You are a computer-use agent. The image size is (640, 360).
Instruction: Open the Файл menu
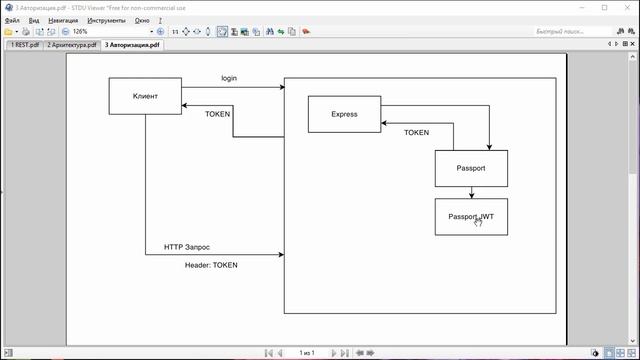12,20
